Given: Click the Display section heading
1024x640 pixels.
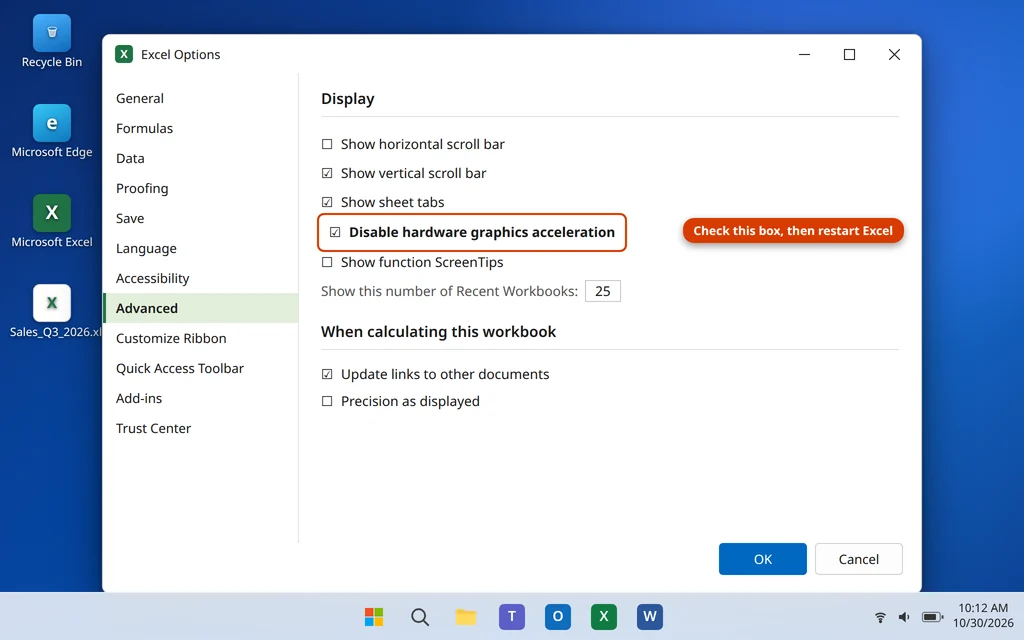Looking at the screenshot, I should 347,99.
